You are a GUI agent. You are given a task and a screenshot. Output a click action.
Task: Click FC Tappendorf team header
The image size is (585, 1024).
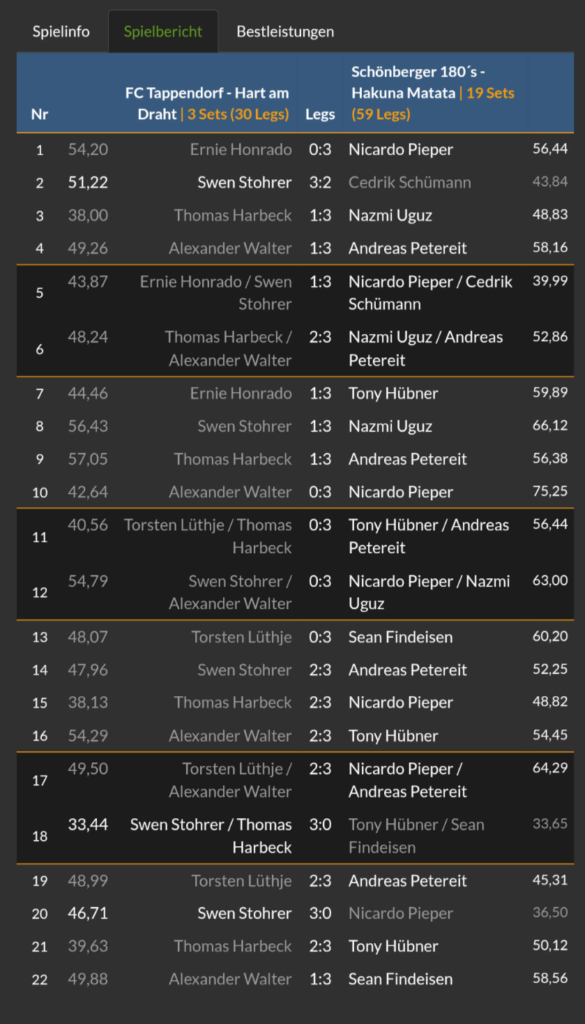(x=207, y=104)
